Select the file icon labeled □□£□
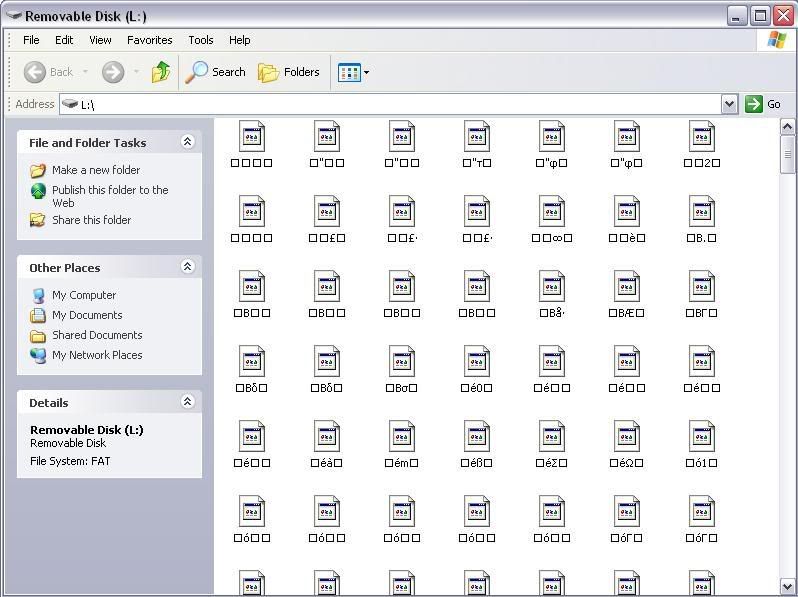The image size is (798, 597). point(327,211)
